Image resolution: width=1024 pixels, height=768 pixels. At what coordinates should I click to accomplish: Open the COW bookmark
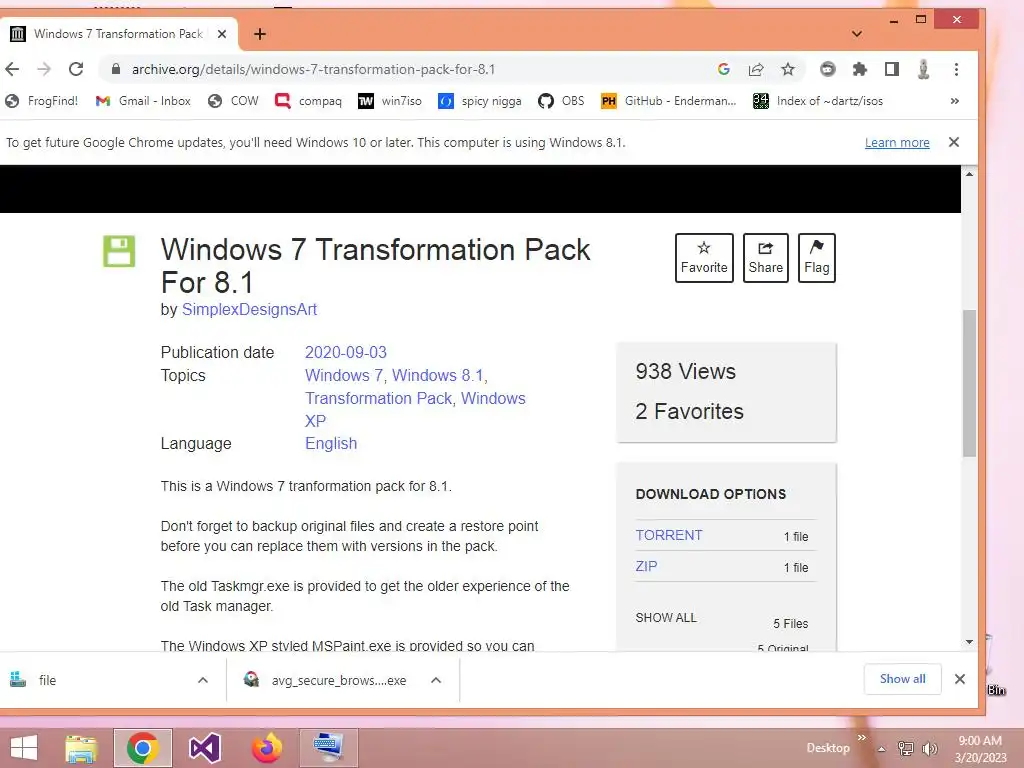click(x=233, y=101)
